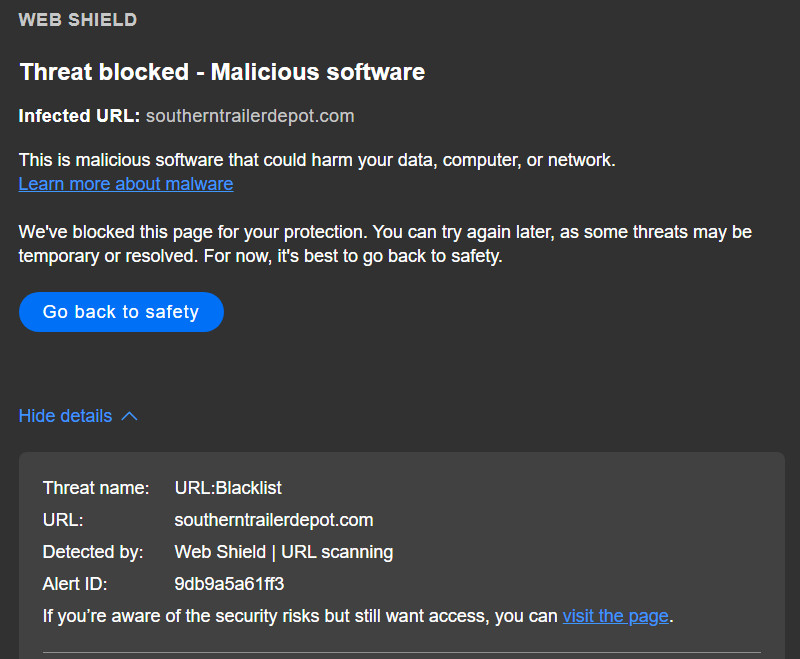The width and height of the screenshot is (800, 659).
Task: Click the URL label in details panel
Action: pos(62,520)
